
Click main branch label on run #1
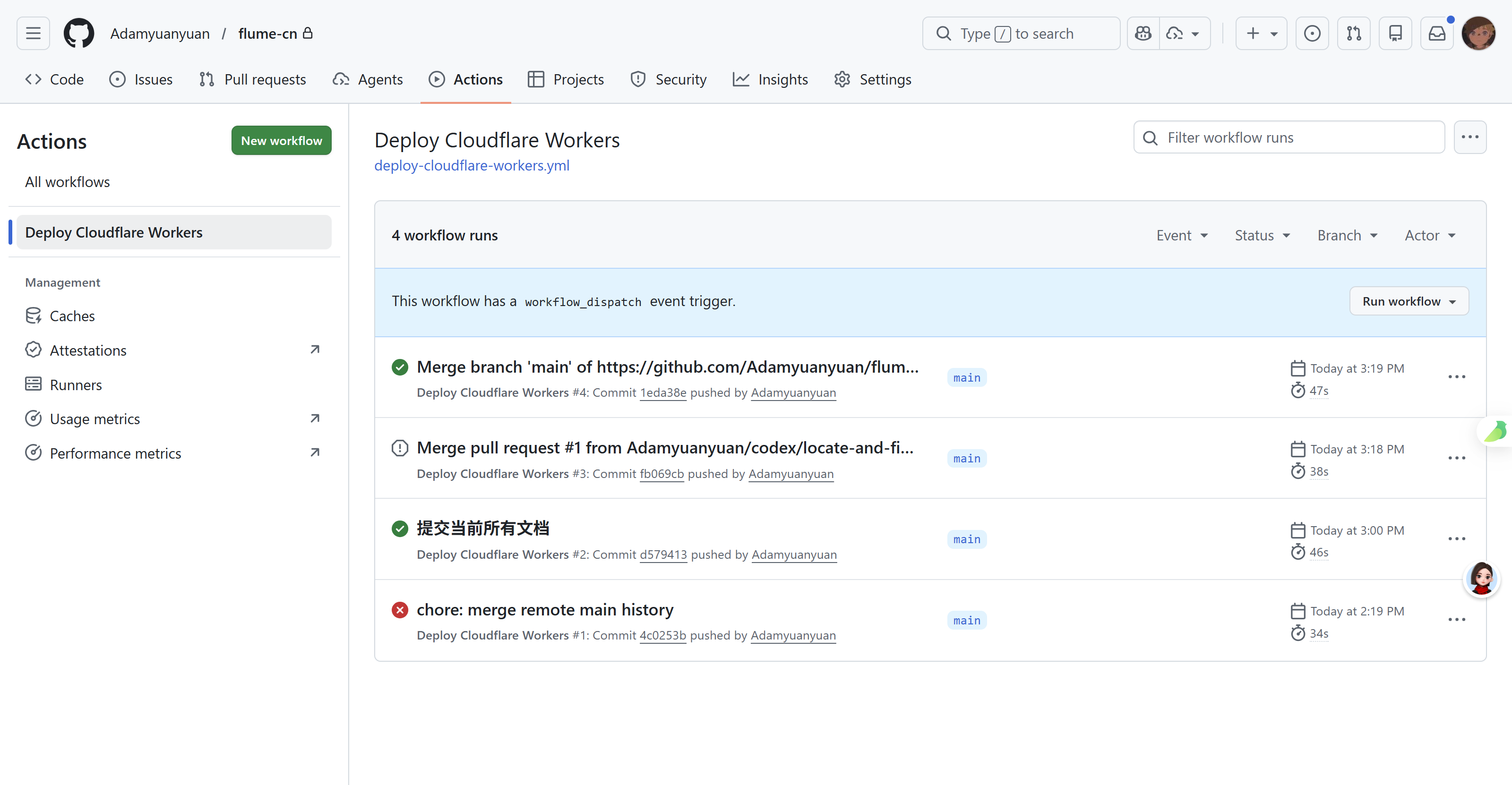coord(967,621)
